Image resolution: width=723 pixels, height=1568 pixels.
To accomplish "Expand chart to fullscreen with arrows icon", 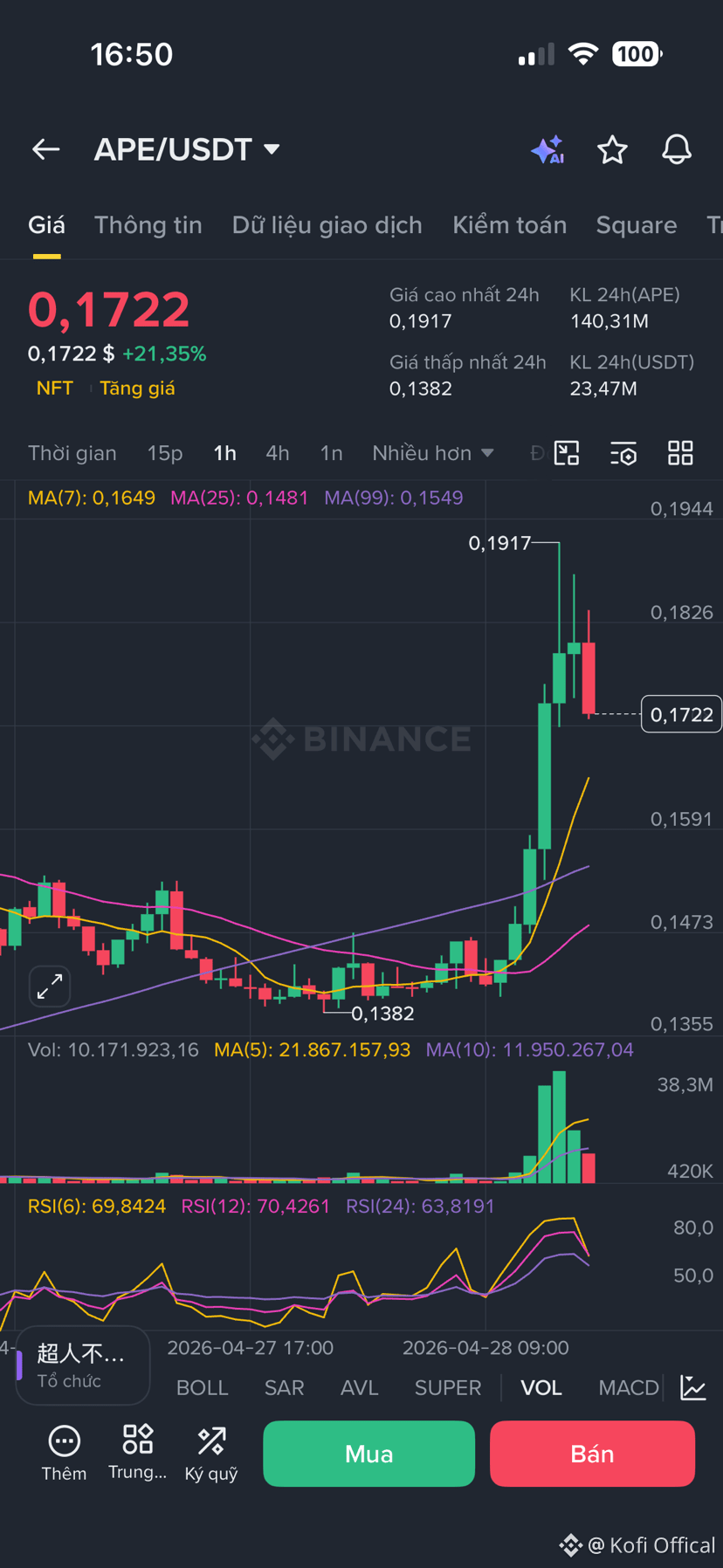I will point(50,987).
